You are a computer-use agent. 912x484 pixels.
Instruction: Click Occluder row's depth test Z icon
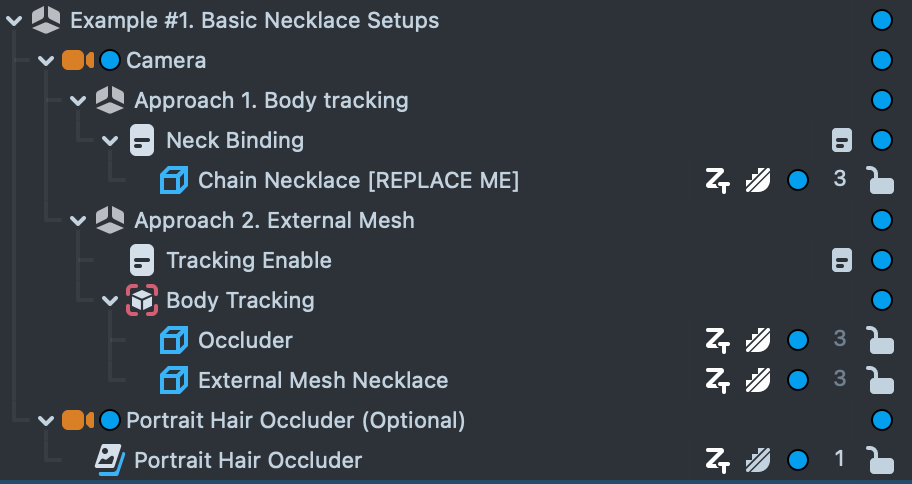[718, 340]
